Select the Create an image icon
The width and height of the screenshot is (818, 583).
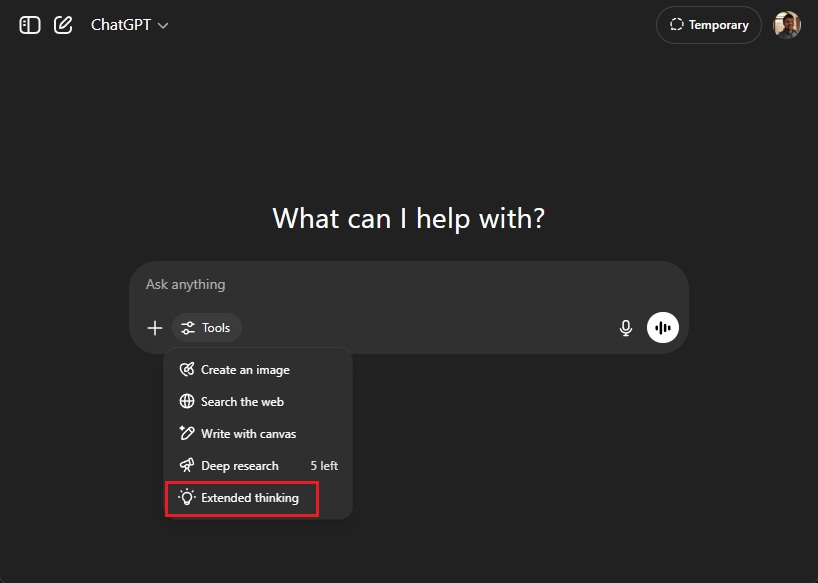click(186, 369)
